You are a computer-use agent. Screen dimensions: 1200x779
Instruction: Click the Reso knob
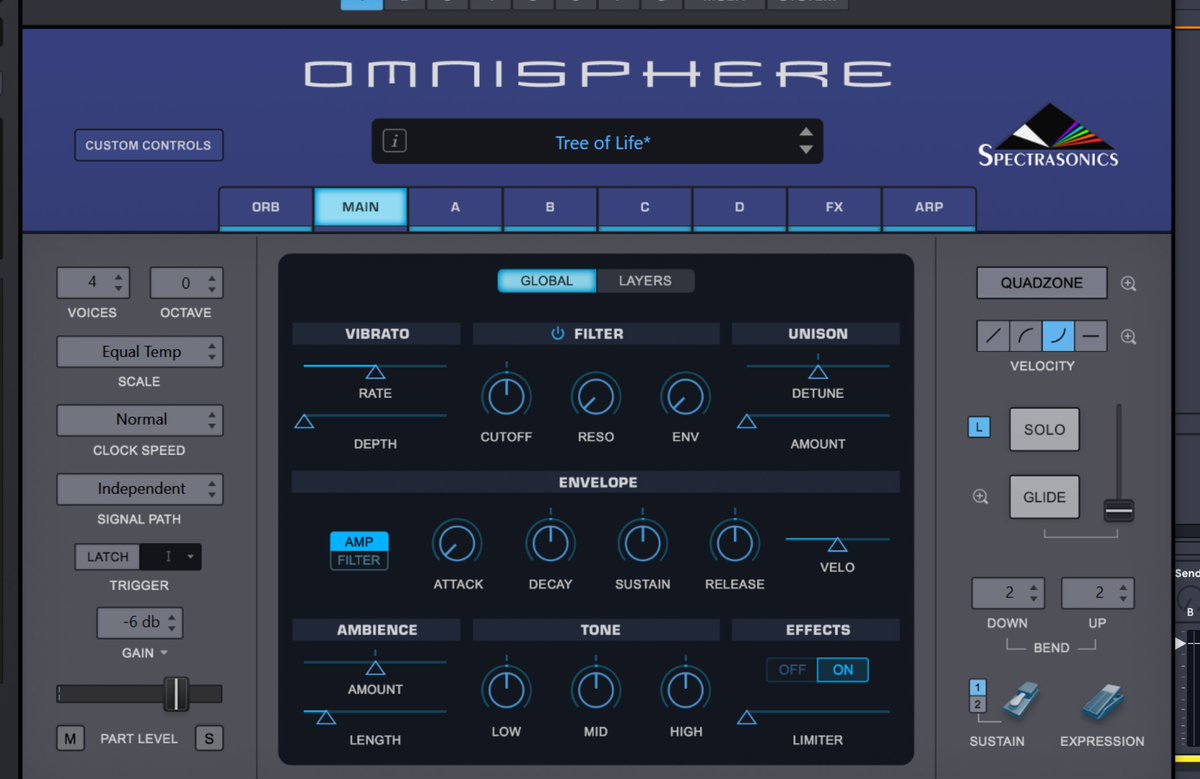tap(596, 396)
